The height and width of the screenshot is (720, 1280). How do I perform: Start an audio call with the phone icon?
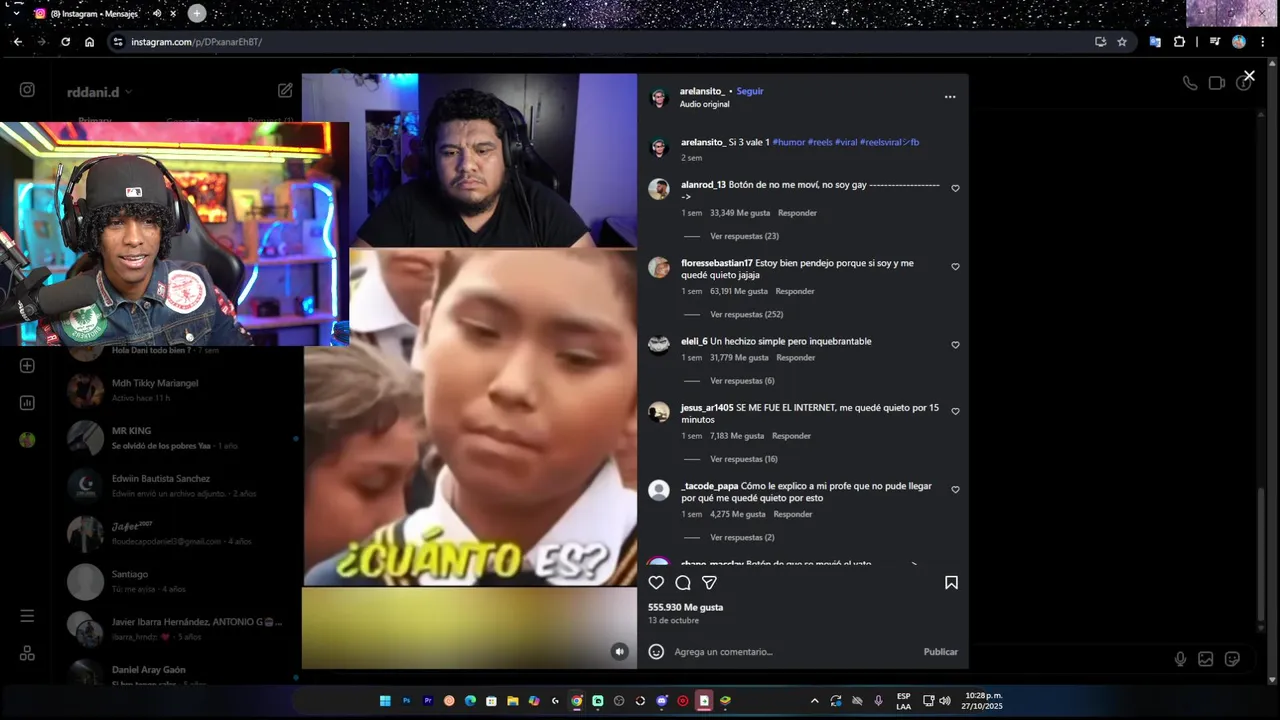pyautogui.click(x=1190, y=83)
